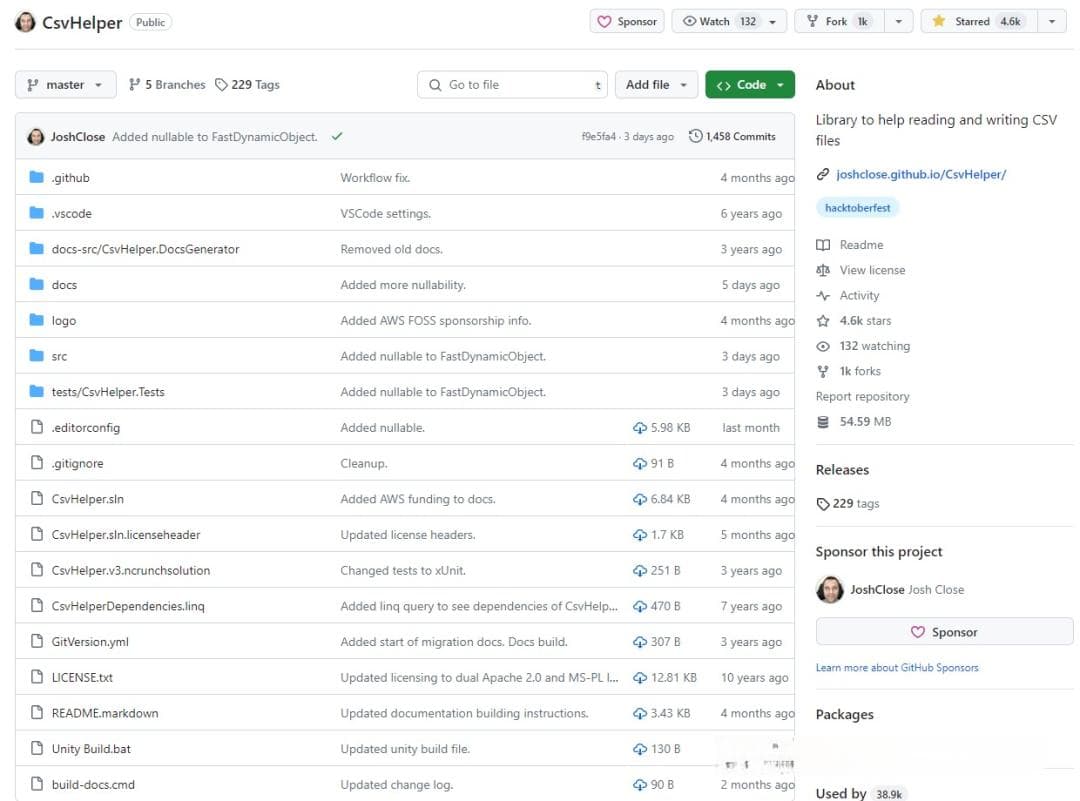
Task: Open the src folder icon
Action: point(37,356)
